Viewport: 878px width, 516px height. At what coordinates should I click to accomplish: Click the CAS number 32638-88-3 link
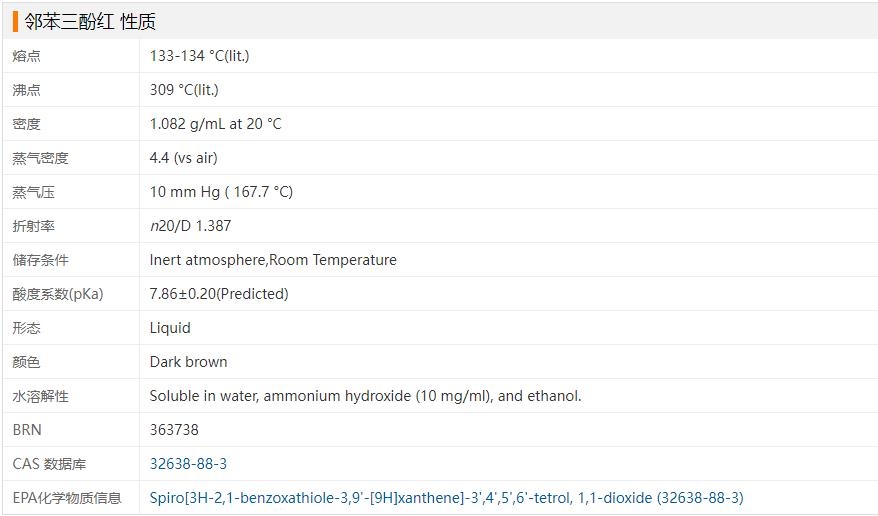[188, 464]
